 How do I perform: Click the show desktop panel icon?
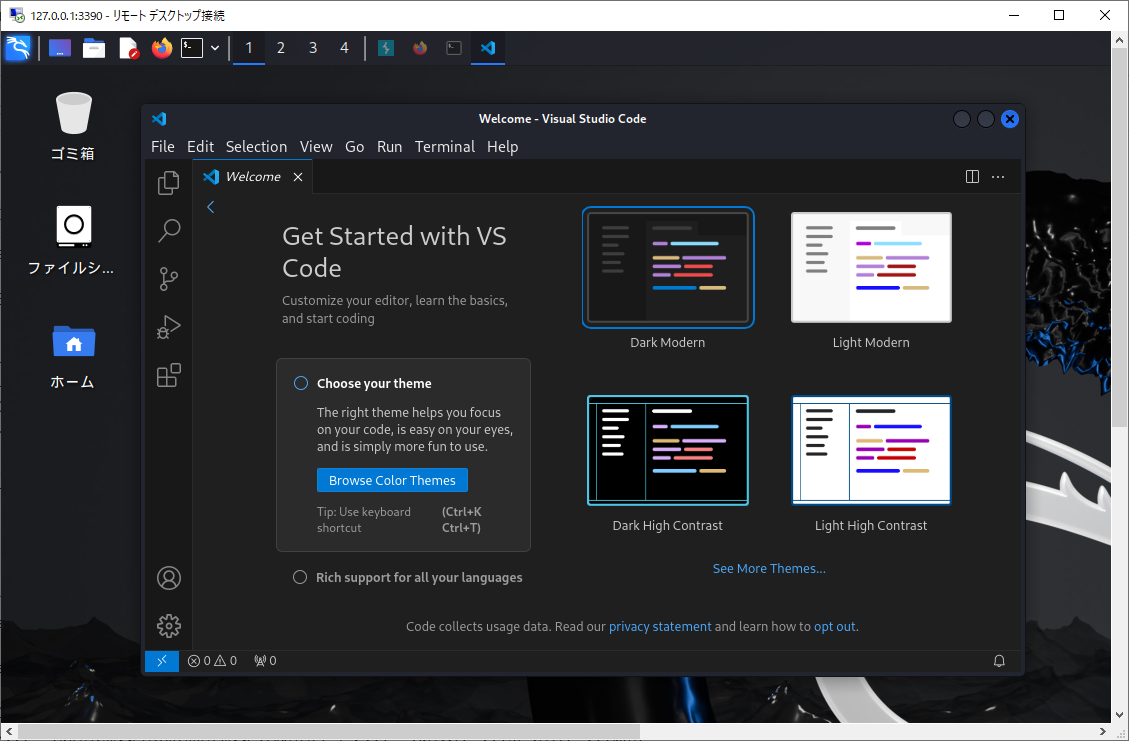[x=60, y=48]
